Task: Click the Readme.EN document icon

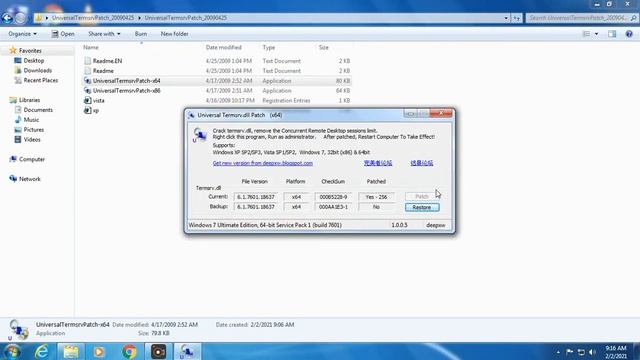Action: [x=87, y=61]
